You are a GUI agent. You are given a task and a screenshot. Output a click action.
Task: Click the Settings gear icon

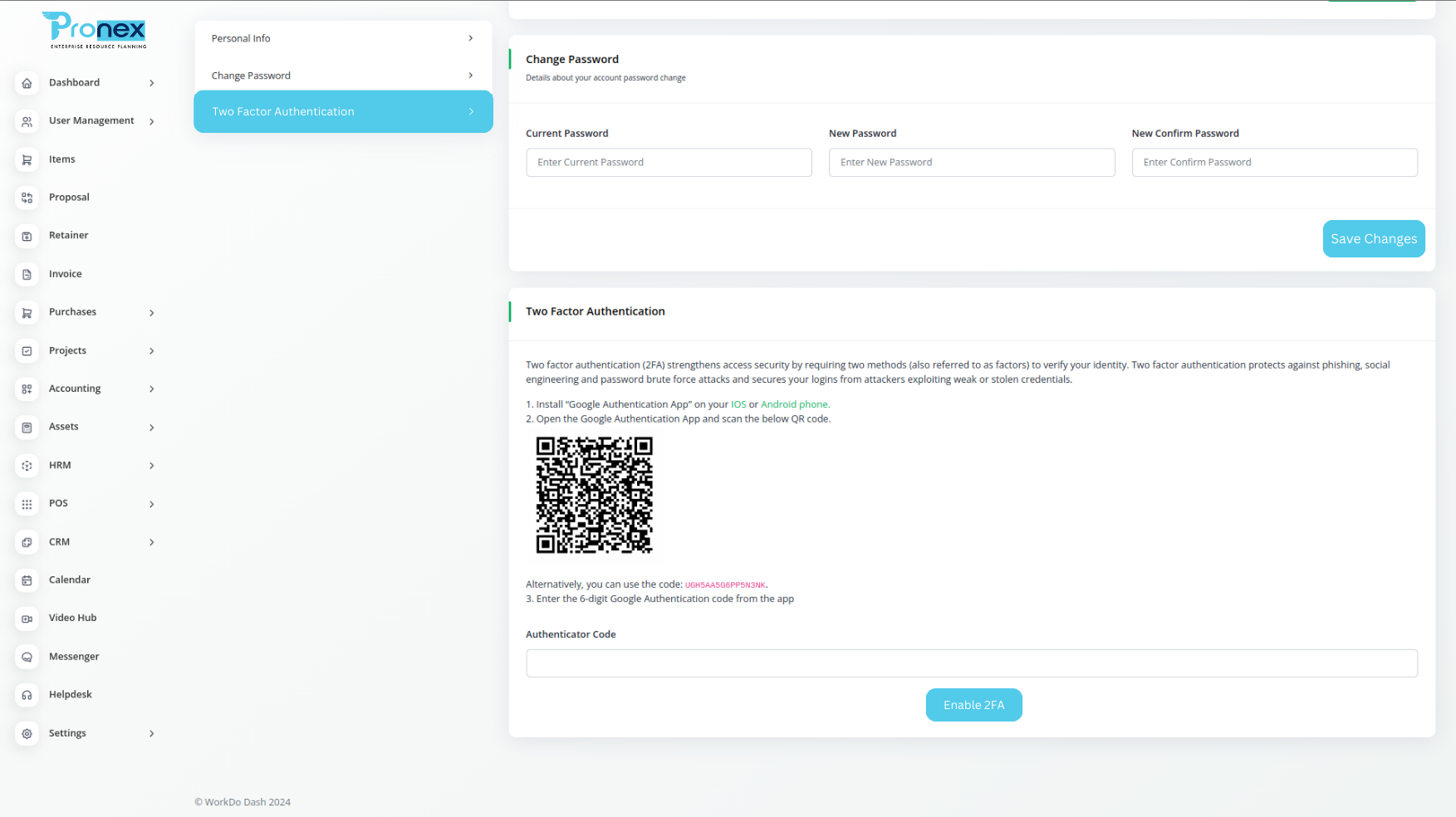(27, 734)
